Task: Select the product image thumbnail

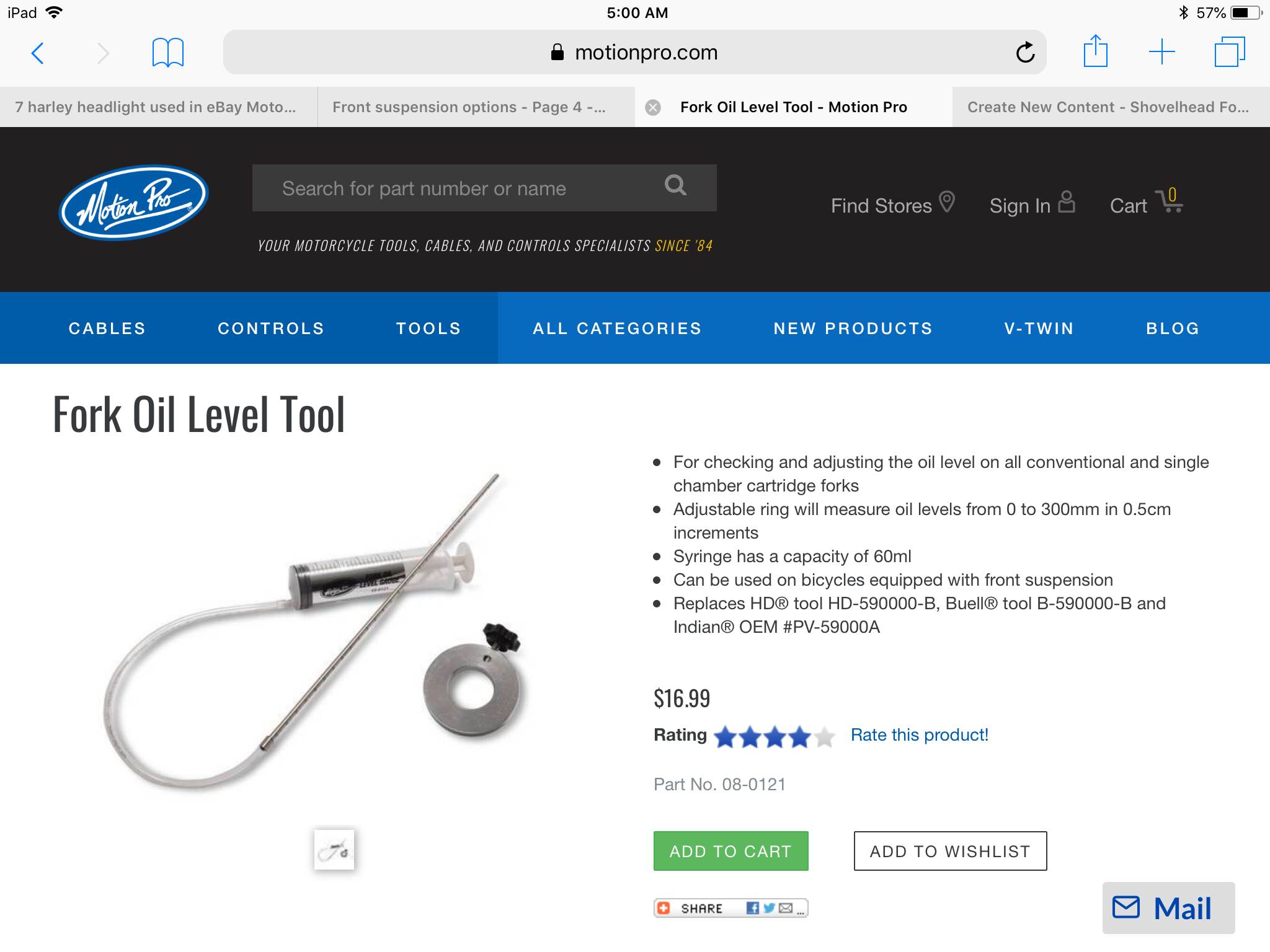Action: [334, 850]
